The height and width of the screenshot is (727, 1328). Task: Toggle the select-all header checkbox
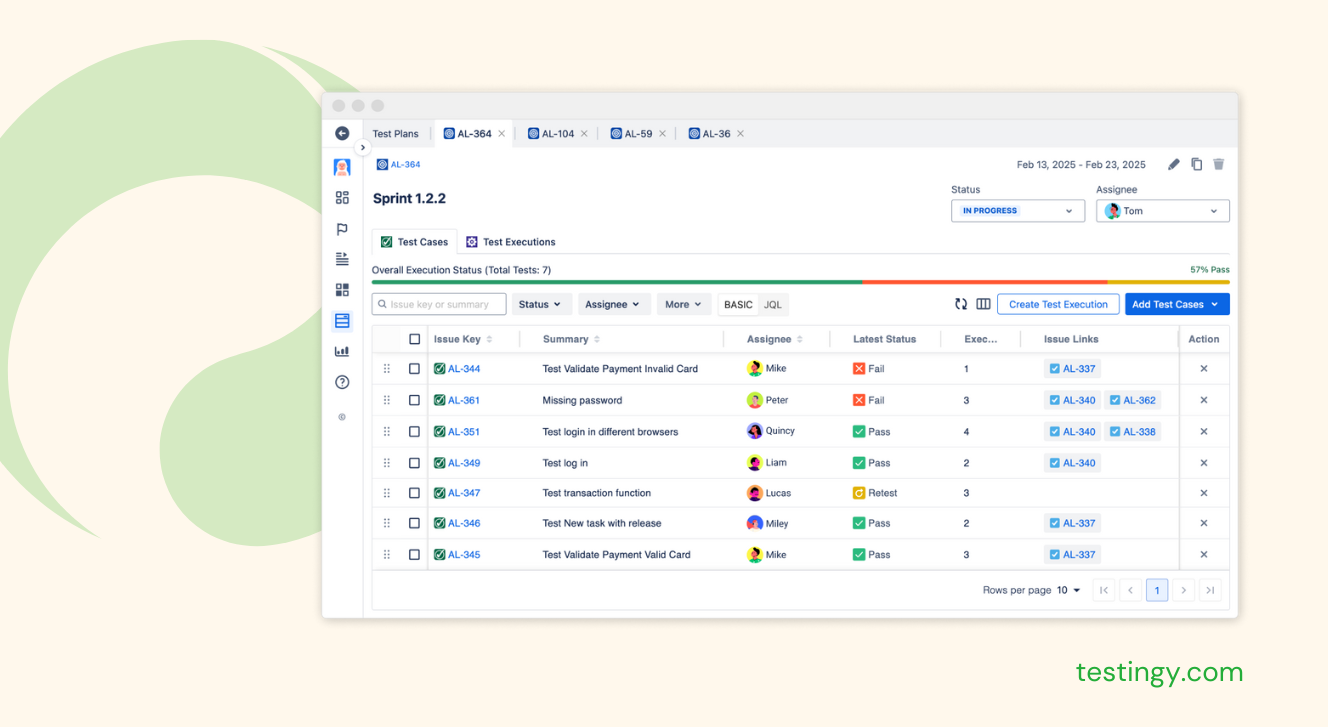414,339
